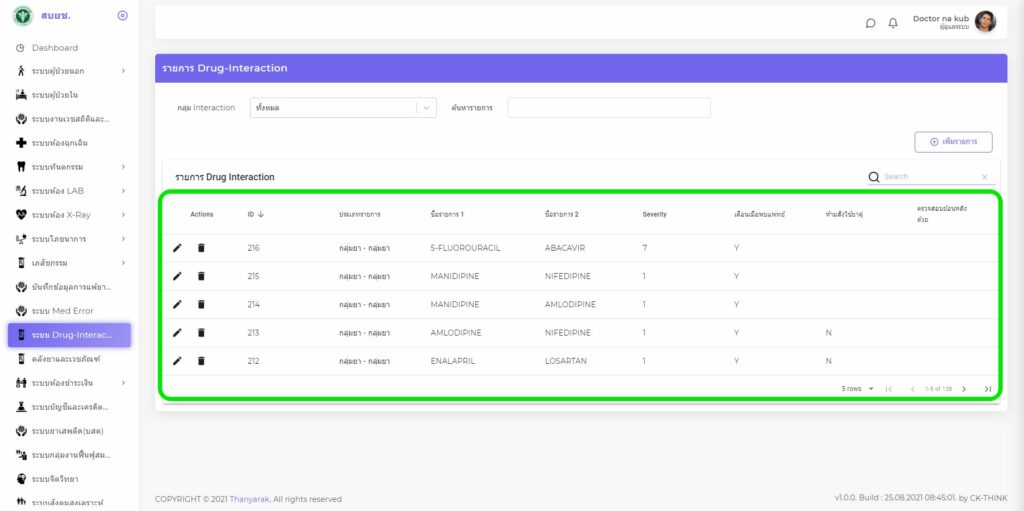
Task: Open the notifications bell icon
Action: pyautogui.click(x=893, y=23)
